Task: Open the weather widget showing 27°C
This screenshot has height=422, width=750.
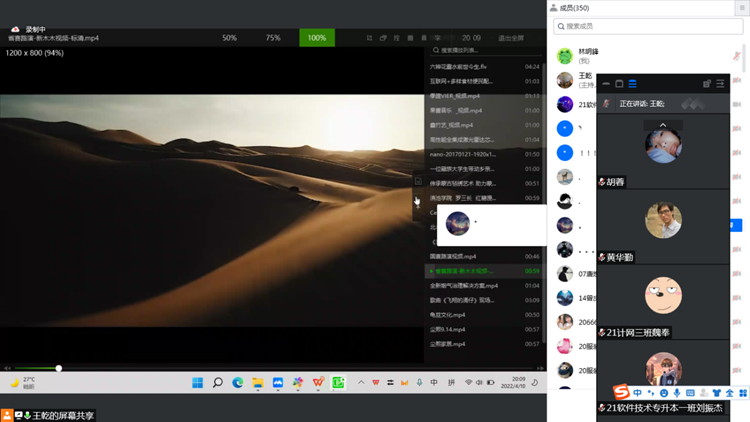Action: point(23,382)
